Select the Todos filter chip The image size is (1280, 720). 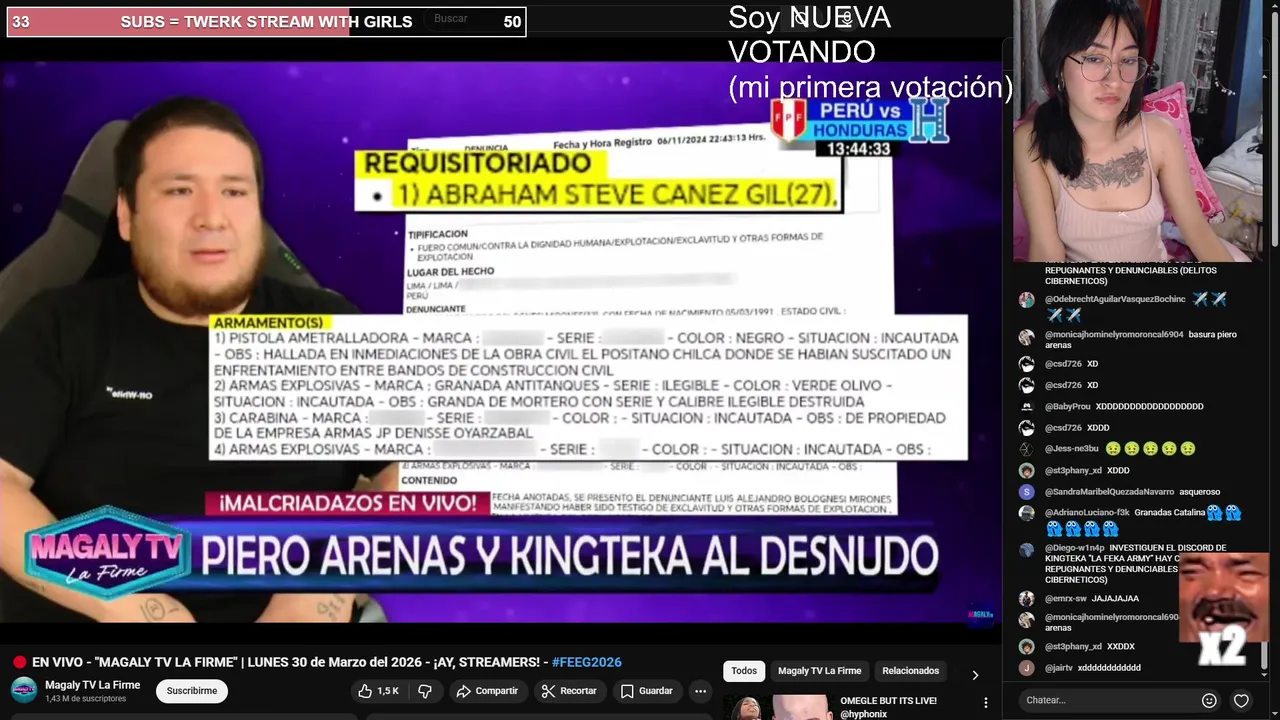(744, 671)
